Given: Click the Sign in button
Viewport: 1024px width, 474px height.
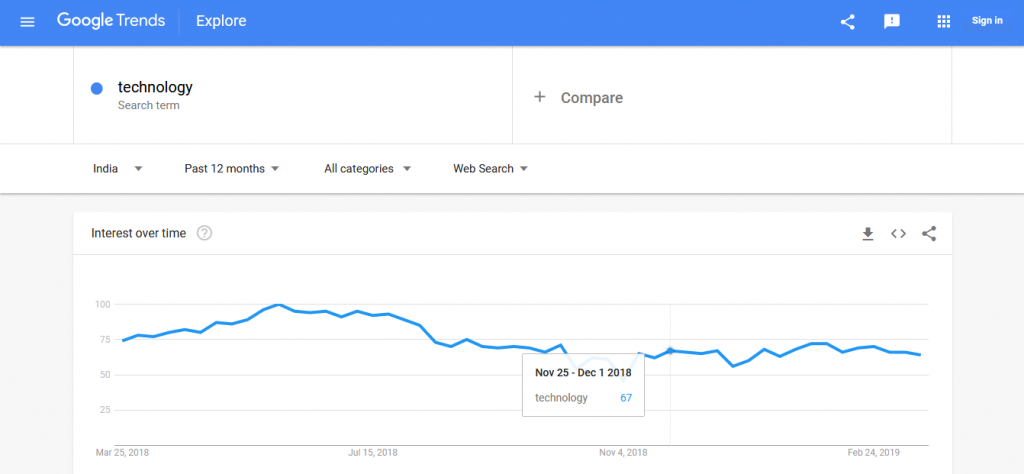Looking at the screenshot, I should (987, 21).
